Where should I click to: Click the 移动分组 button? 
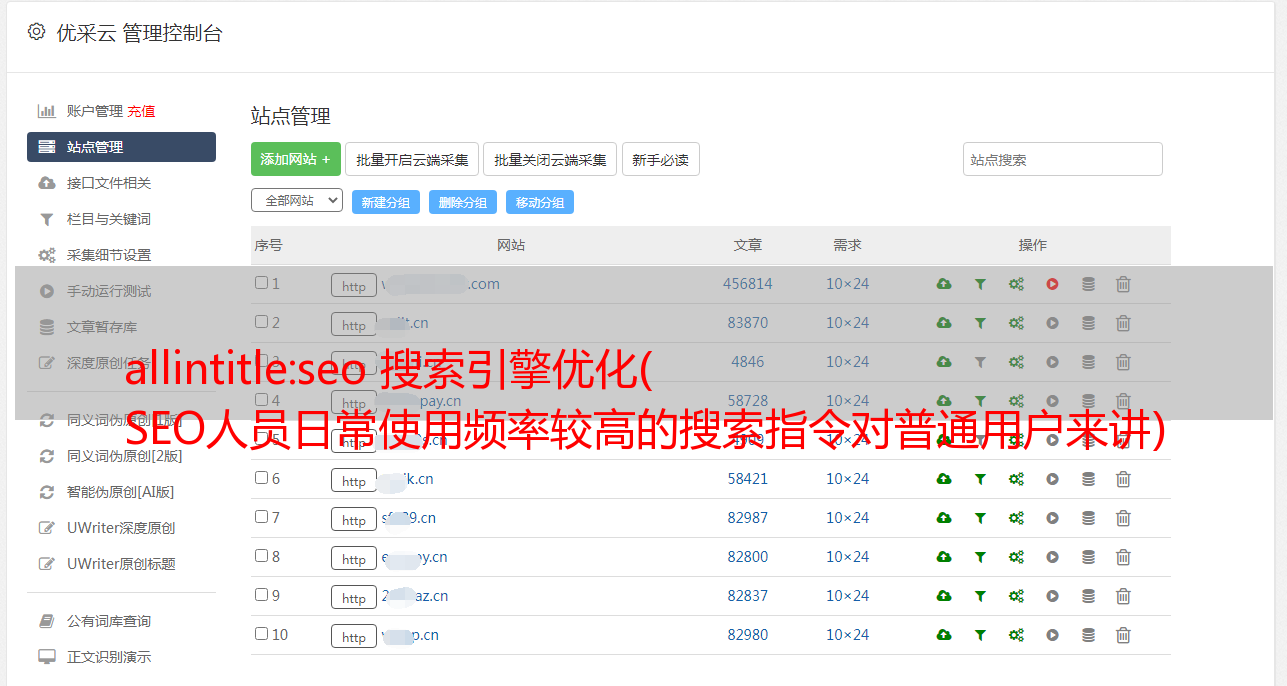(x=540, y=202)
